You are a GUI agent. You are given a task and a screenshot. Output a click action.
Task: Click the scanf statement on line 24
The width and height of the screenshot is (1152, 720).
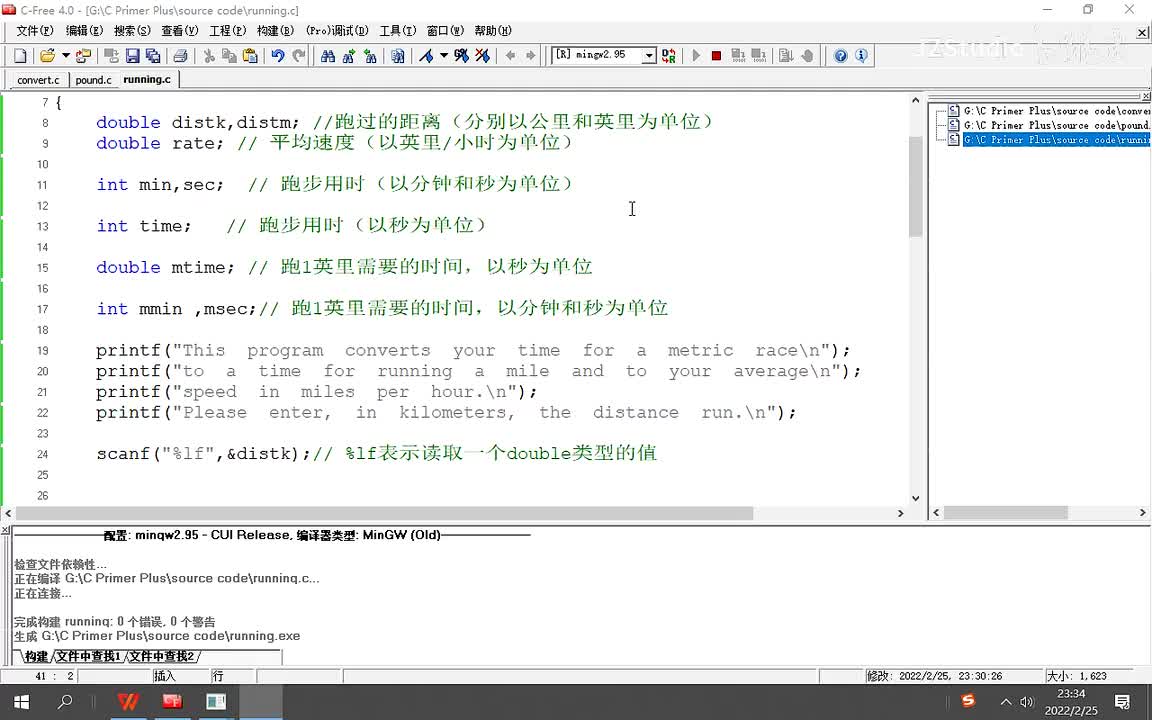click(x=204, y=453)
